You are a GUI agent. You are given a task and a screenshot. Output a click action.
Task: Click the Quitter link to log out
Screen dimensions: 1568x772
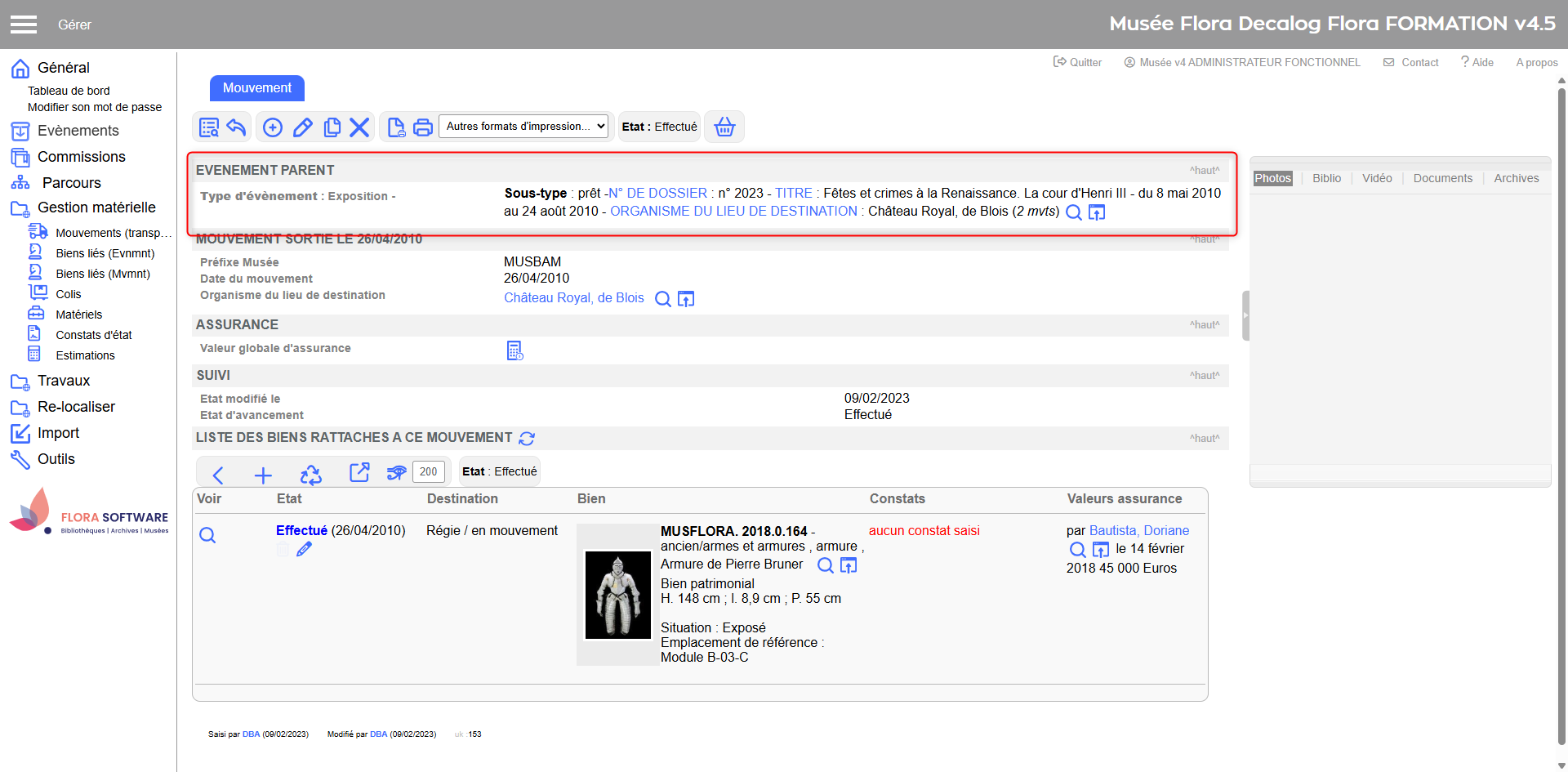coord(1078,62)
